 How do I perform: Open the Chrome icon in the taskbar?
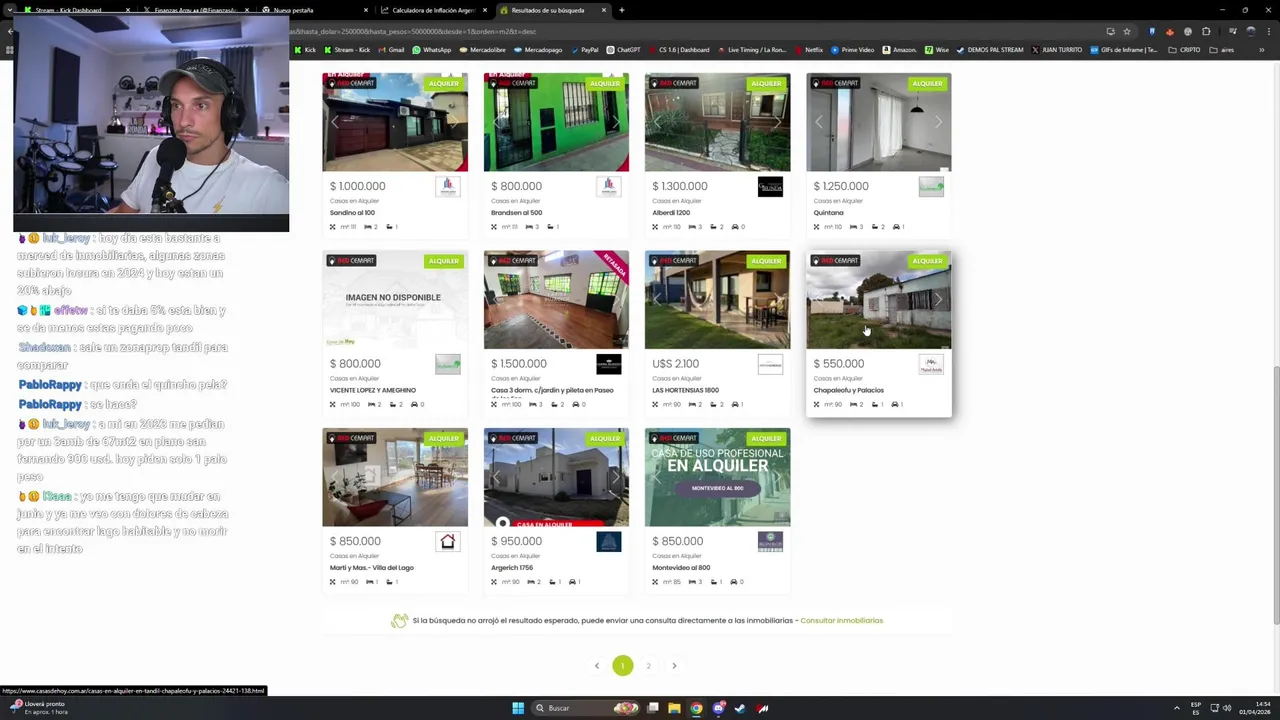[696, 708]
